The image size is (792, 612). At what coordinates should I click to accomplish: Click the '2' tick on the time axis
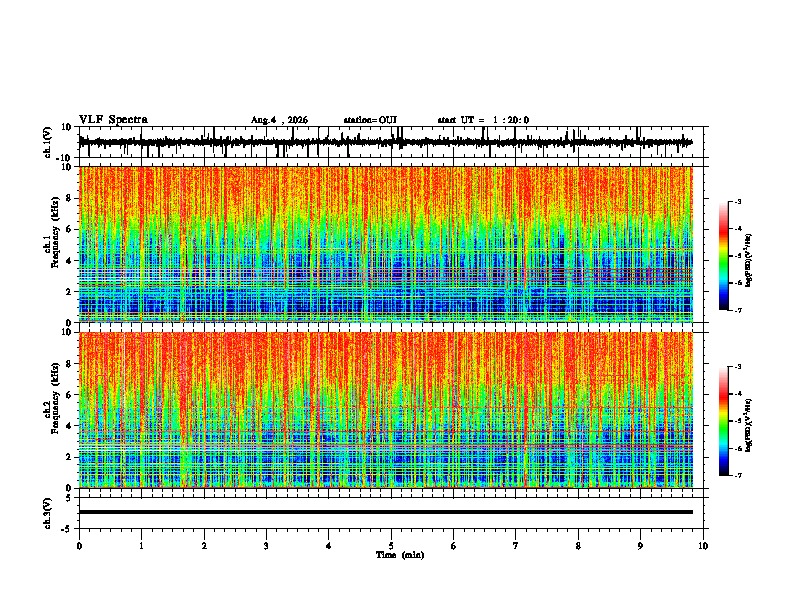204,546
